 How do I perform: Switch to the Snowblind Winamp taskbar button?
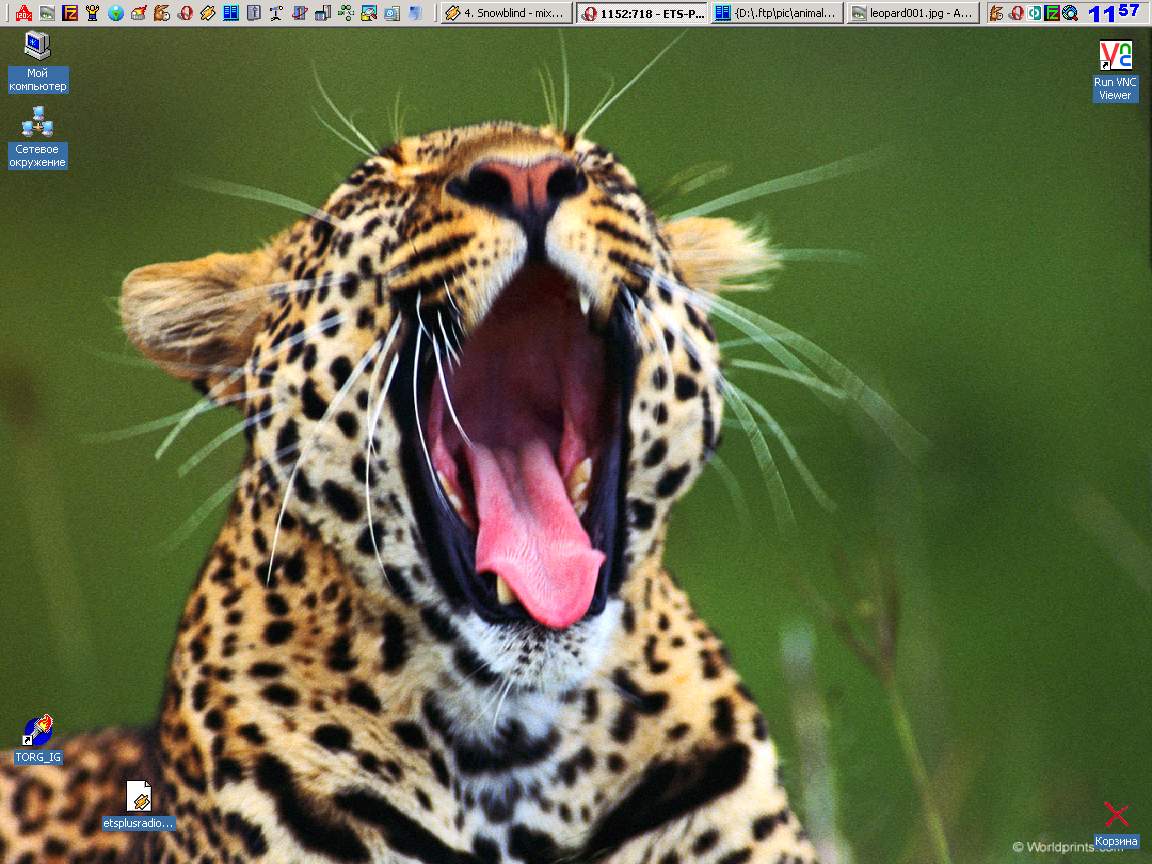click(507, 13)
